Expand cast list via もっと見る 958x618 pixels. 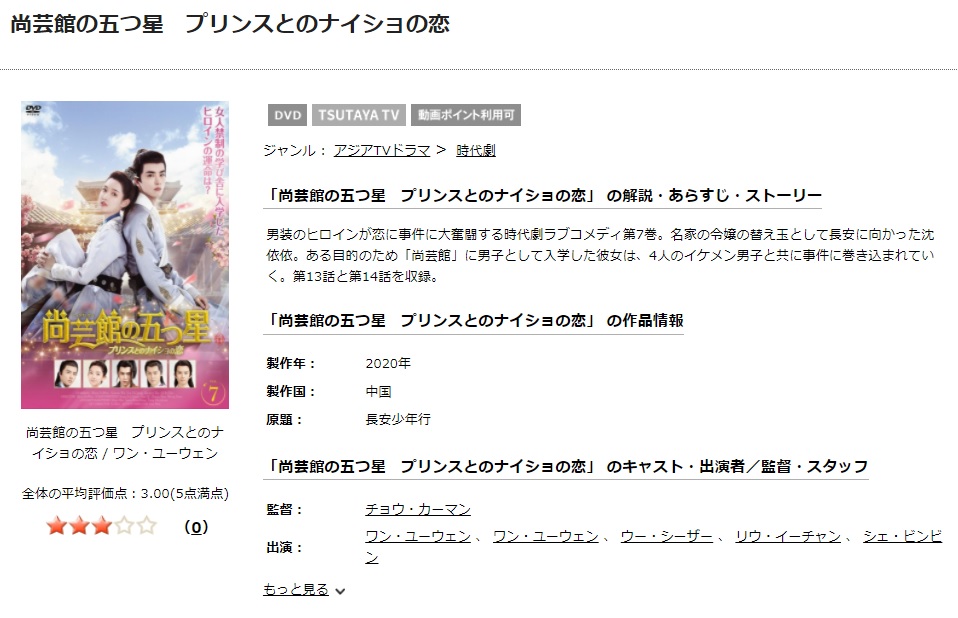tap(296, 589)
